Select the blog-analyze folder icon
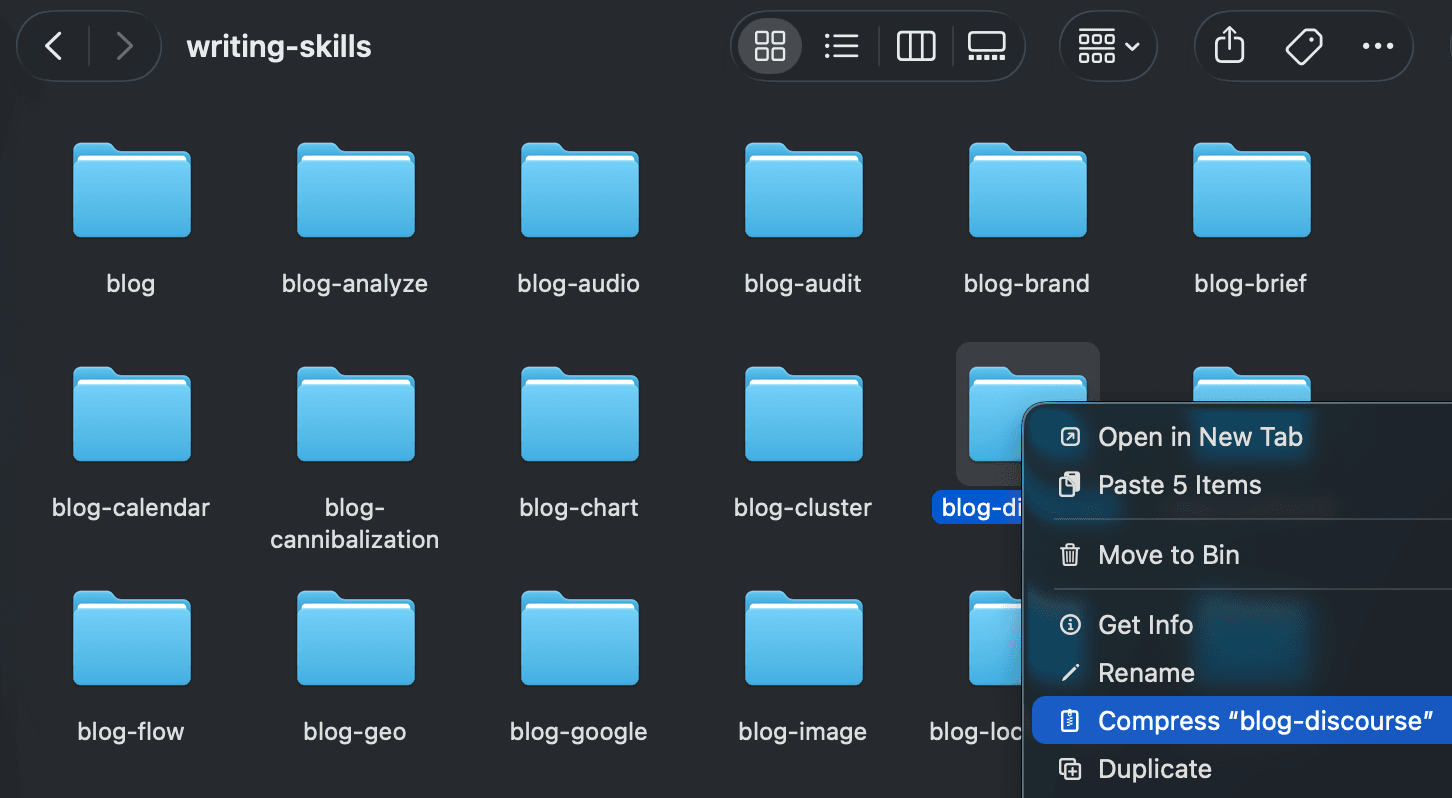Screen dimensions: 1452x798 [355, 190]
